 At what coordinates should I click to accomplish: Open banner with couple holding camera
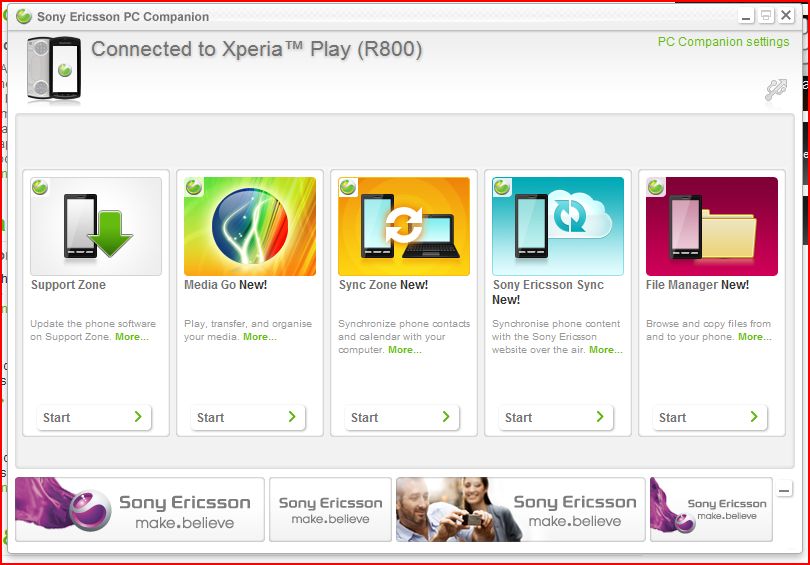tap(521, 509)
